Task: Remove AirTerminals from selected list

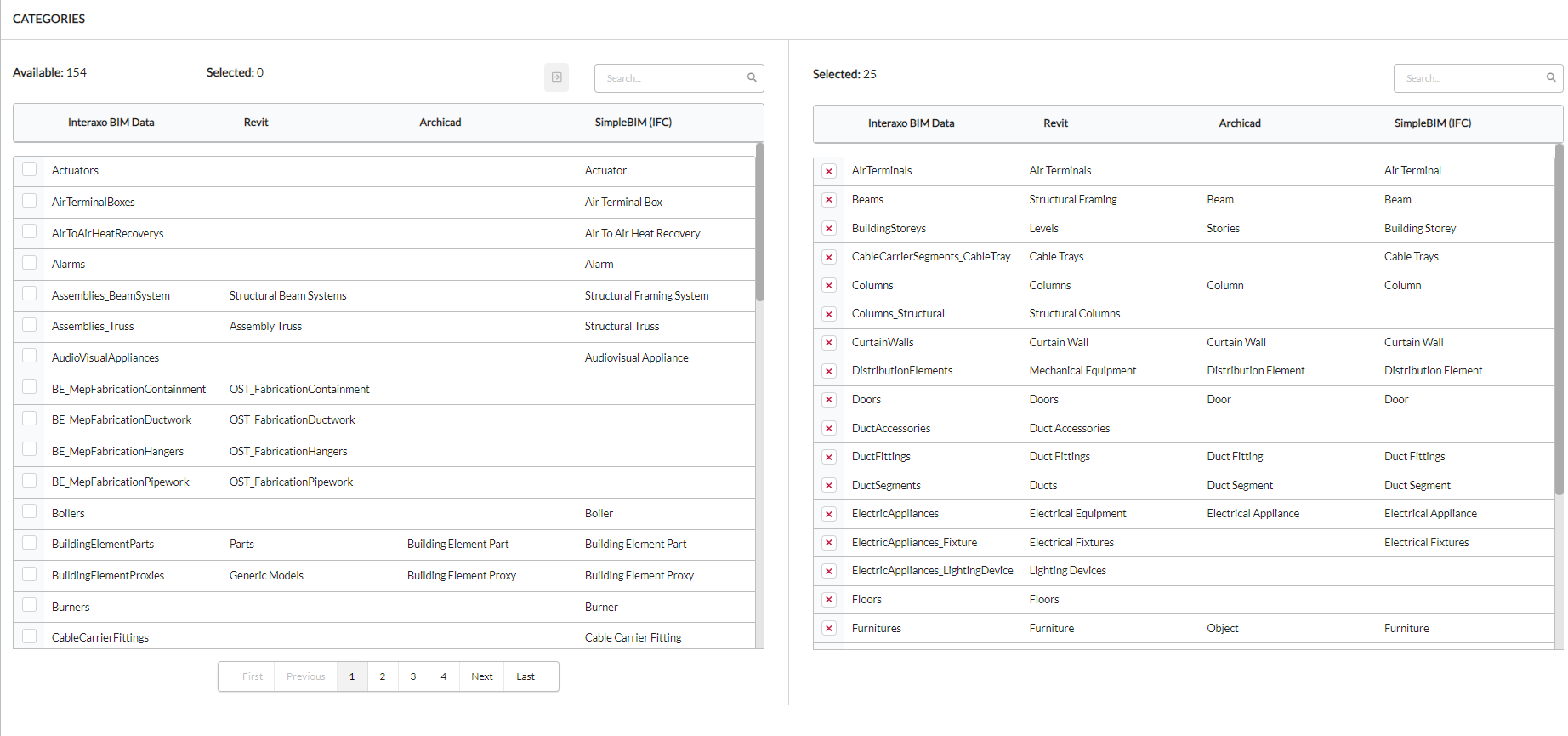Action: [x=829, y=172]
